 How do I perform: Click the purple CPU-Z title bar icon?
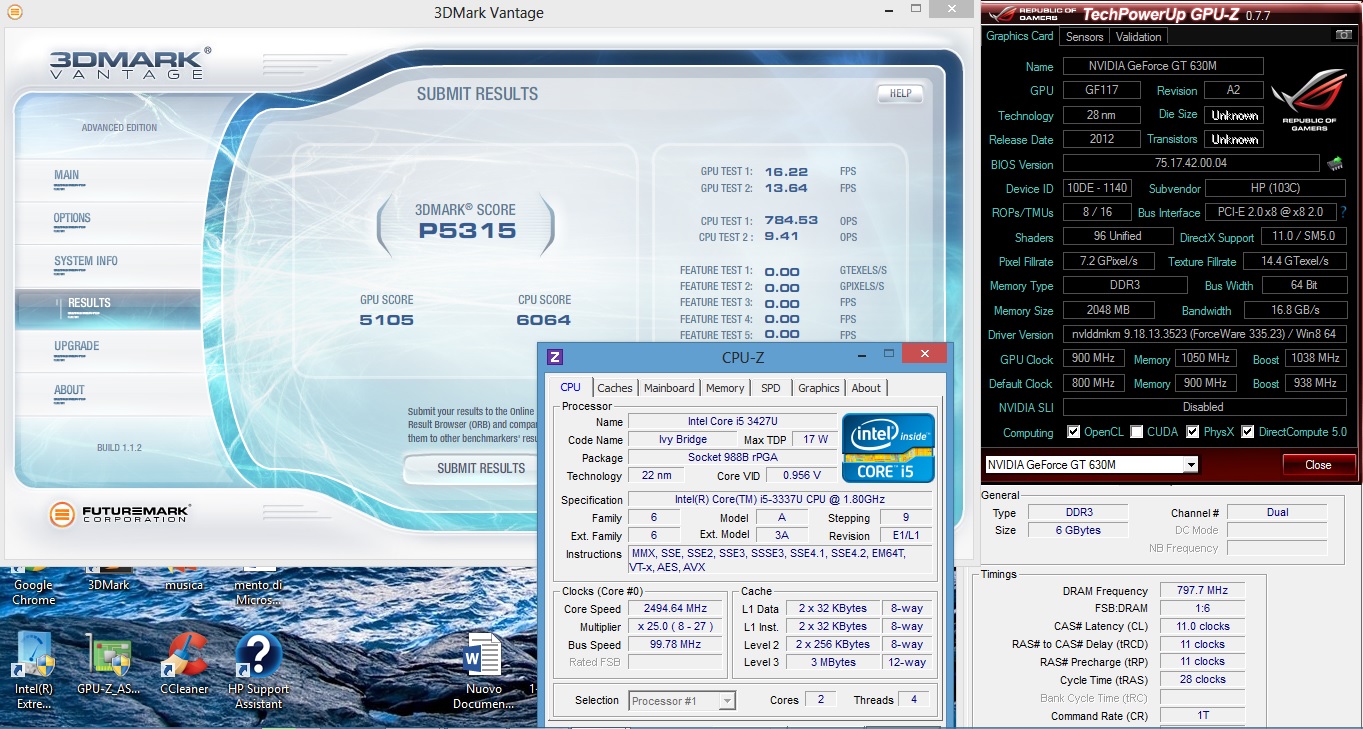(x=555, y=357)
